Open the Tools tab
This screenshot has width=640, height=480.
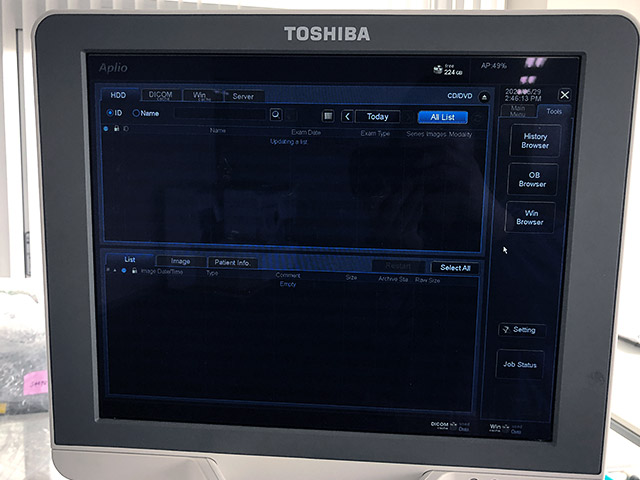(x=554, y=111)
